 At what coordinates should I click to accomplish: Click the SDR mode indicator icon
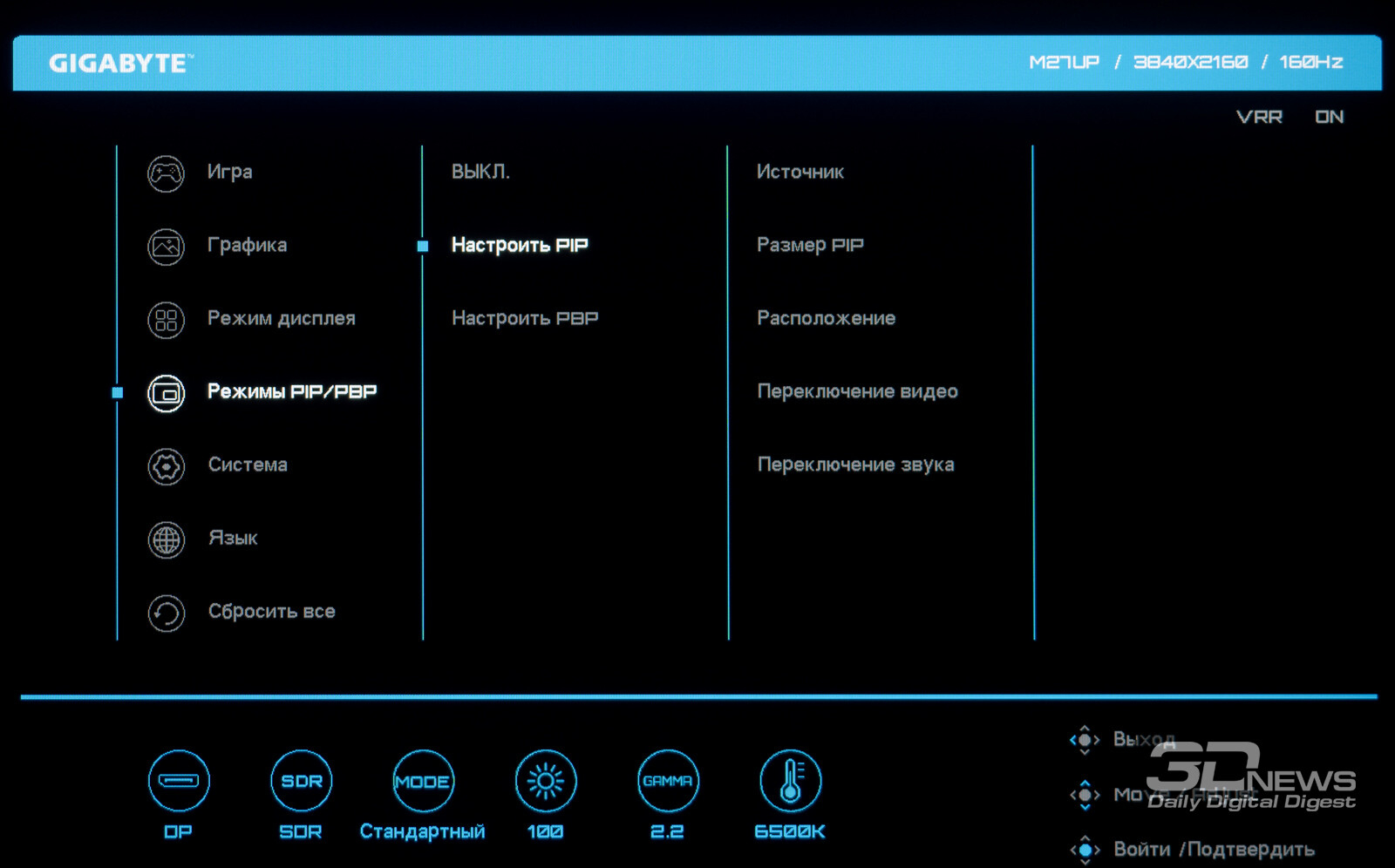pos(301,781)
